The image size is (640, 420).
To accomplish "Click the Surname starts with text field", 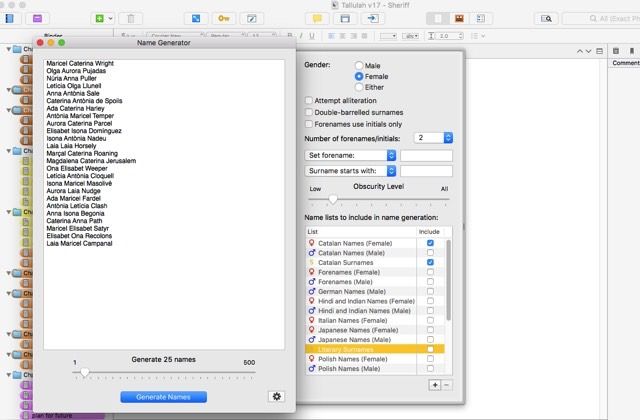I will pos(426,171).
